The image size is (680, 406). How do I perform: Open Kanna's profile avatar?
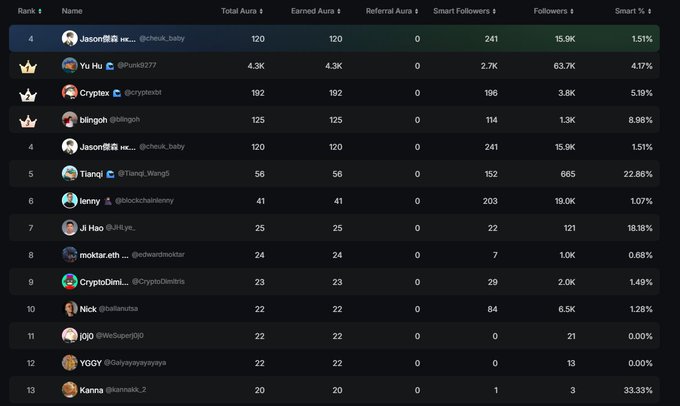[x=69, y=390]
